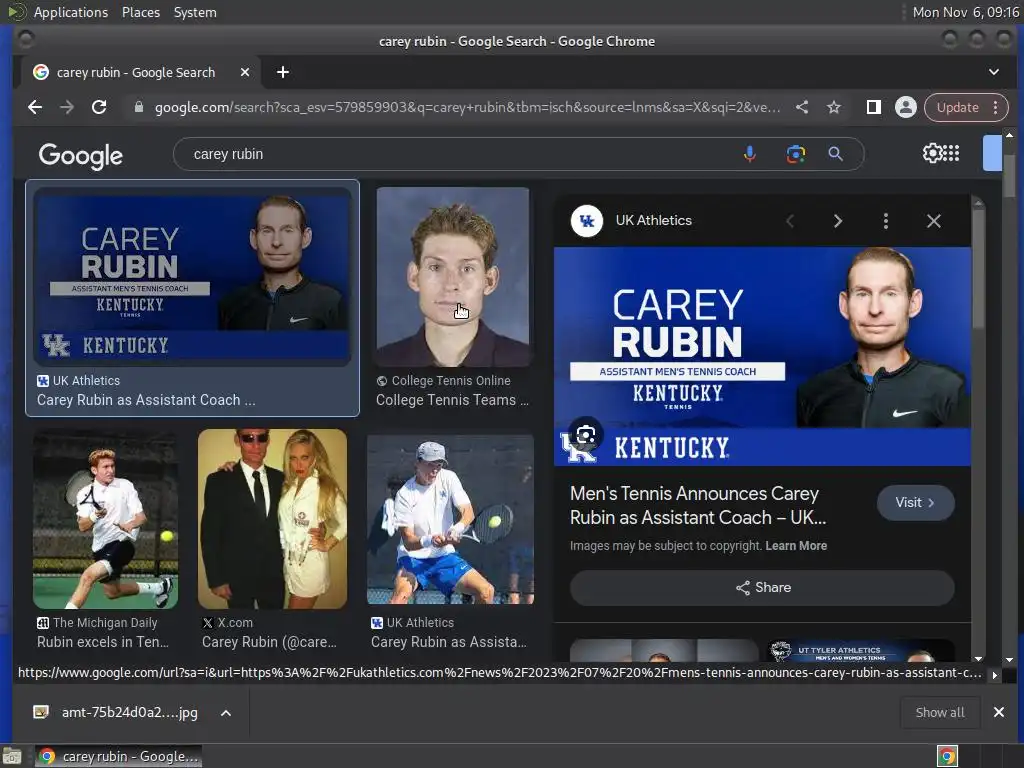The image size is (1024, 768).
Task: Click the Update Chrome button
Action: tap(957, 107)
